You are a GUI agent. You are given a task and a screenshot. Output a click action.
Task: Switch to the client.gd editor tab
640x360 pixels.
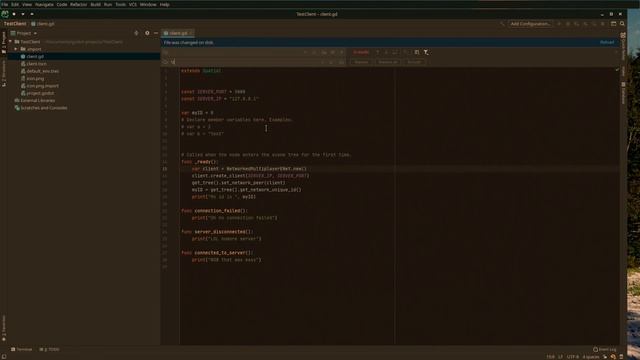[x=178, y=33]
